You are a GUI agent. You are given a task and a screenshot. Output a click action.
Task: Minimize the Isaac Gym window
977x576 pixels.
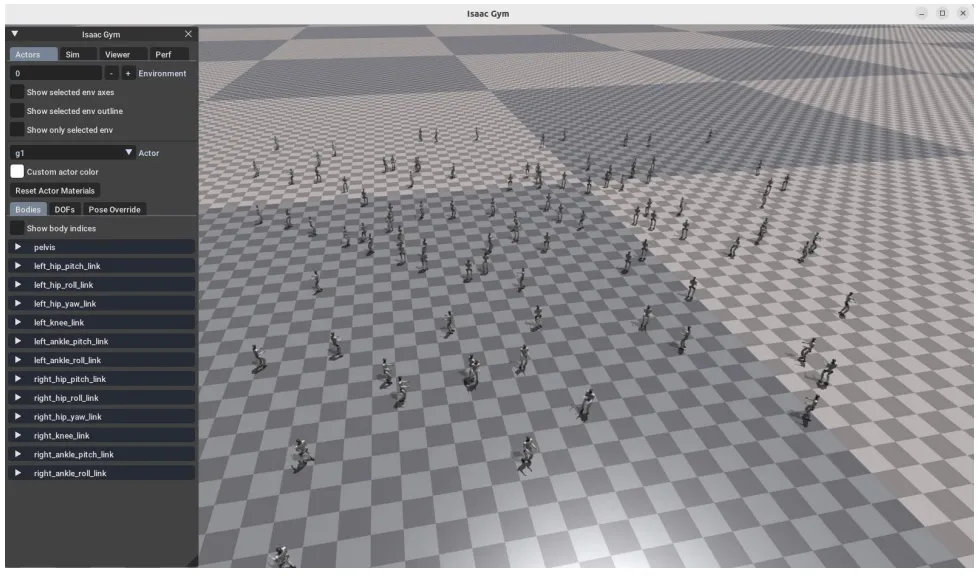pyautogui.click(x=922, y=13)
